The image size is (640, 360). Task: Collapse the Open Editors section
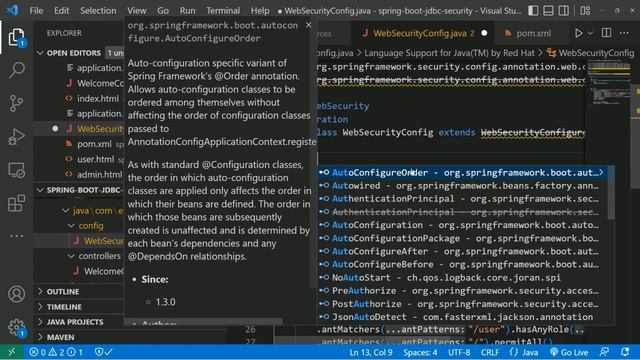pyautogui.click(x=40, y=53)
